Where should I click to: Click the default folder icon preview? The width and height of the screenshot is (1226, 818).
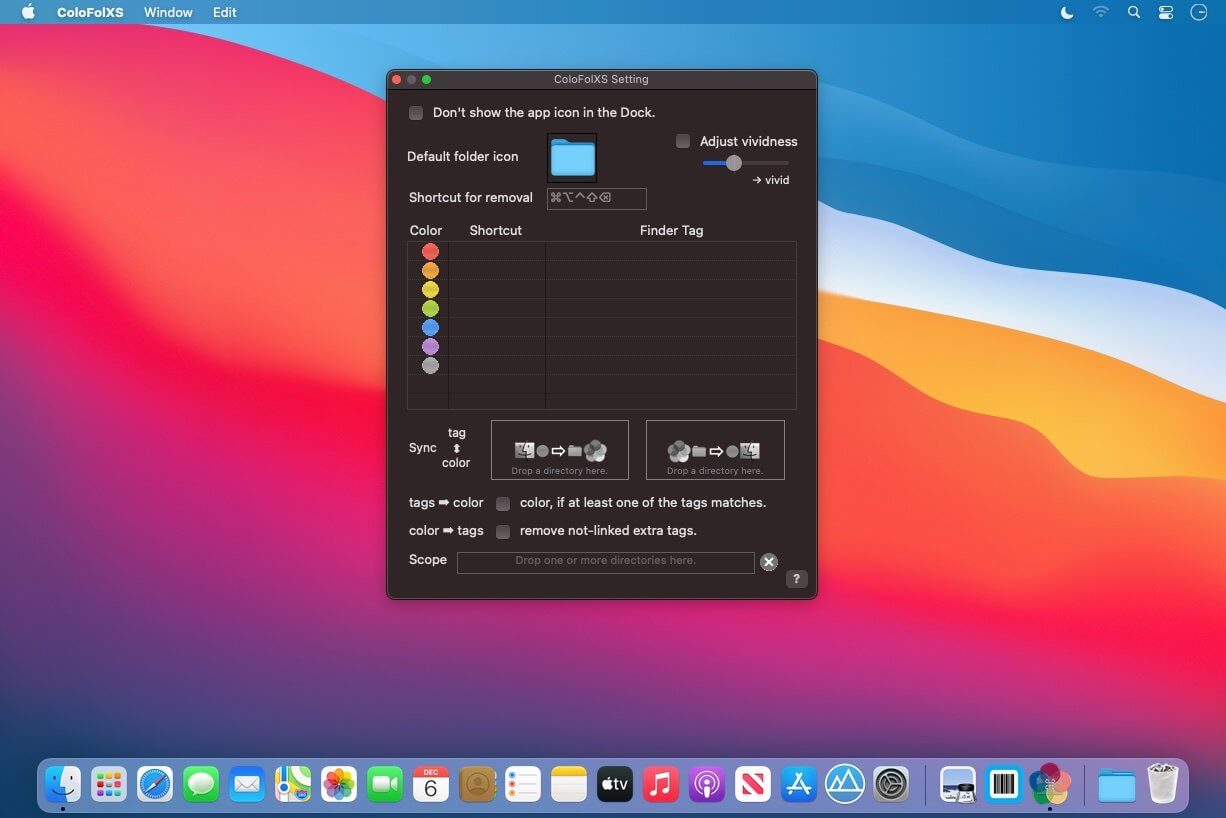[x=572, y=158]
